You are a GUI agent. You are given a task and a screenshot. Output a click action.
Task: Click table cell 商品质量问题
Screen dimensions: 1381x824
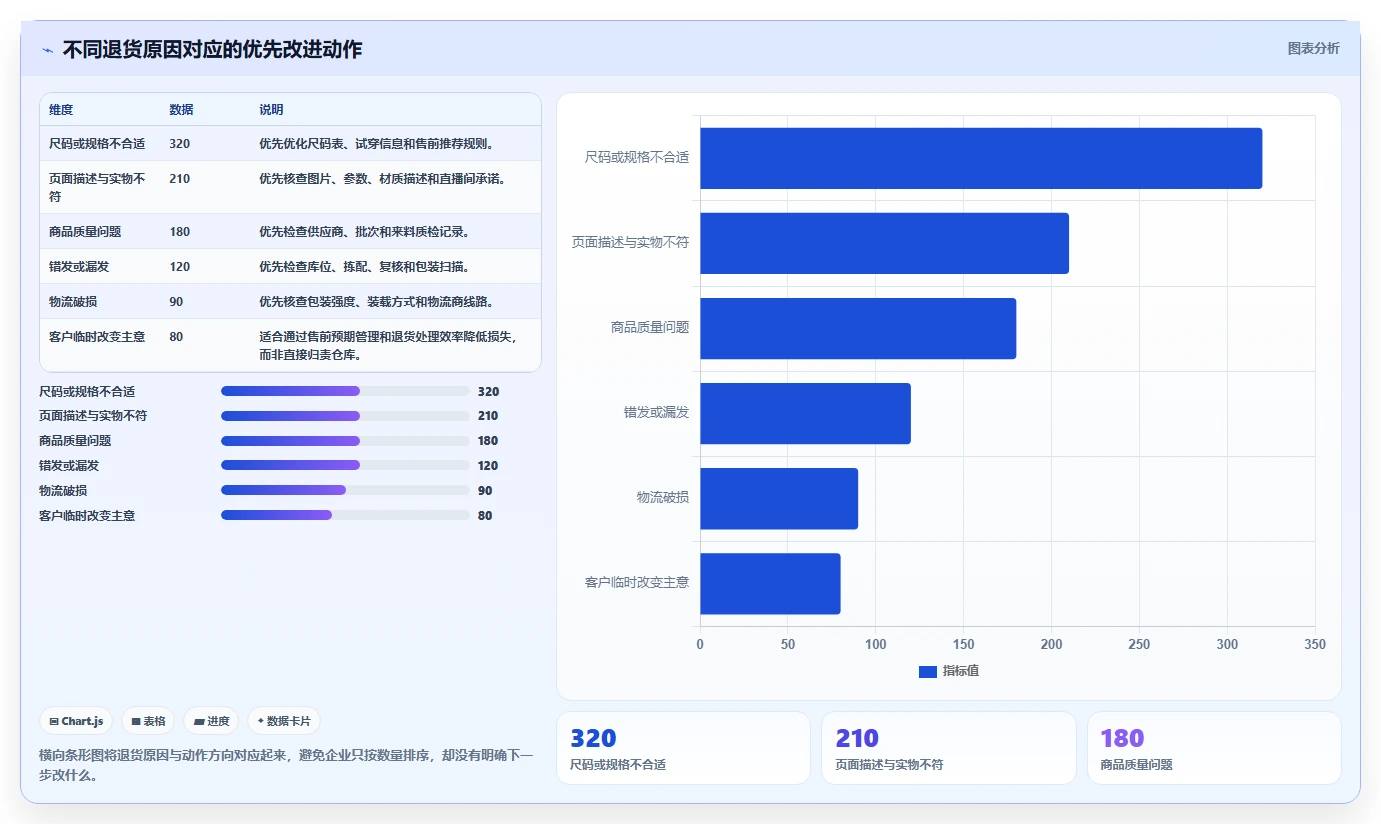[x=85, y=232]
